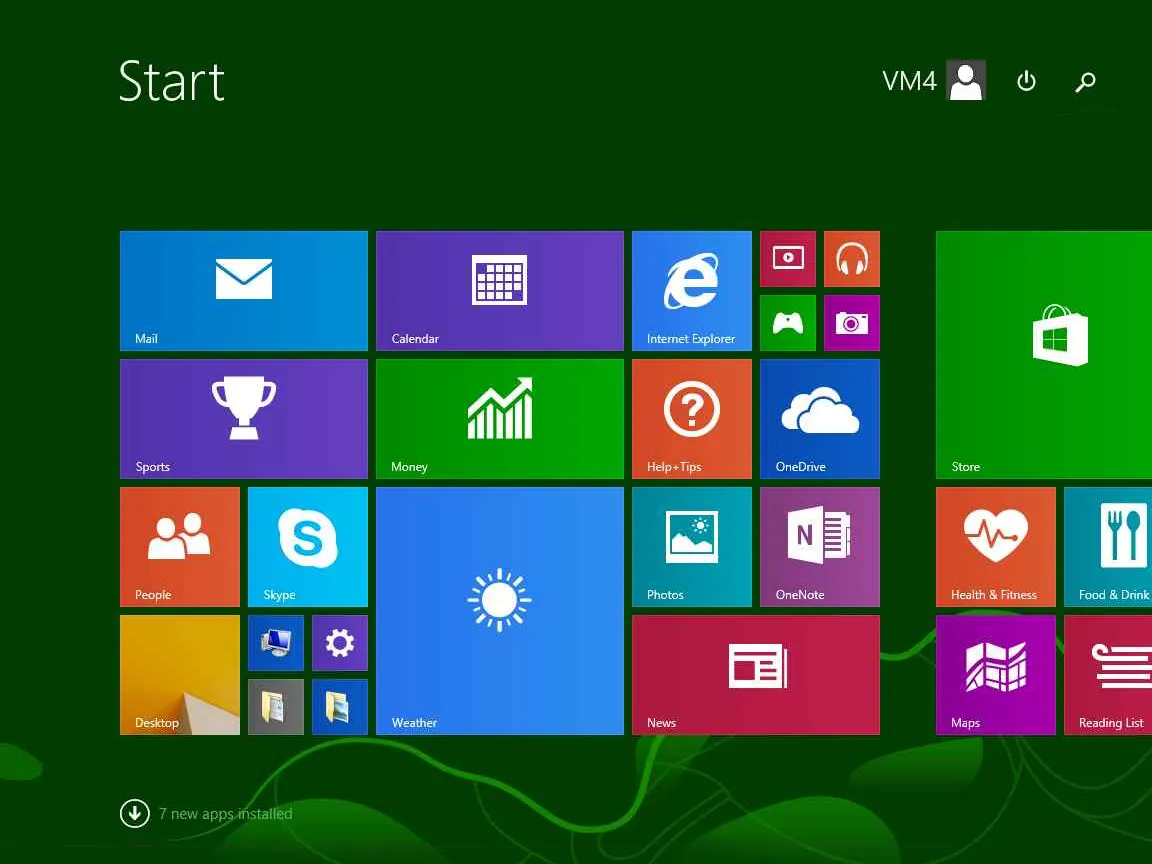Open the OneDrive cloud tile
Screen dimensions: 1152x864
pos(820,419)
